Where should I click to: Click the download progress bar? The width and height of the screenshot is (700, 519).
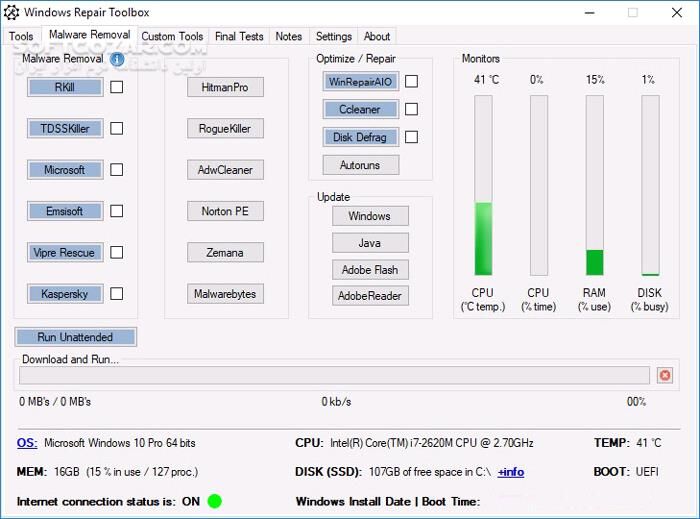[334, 375]
